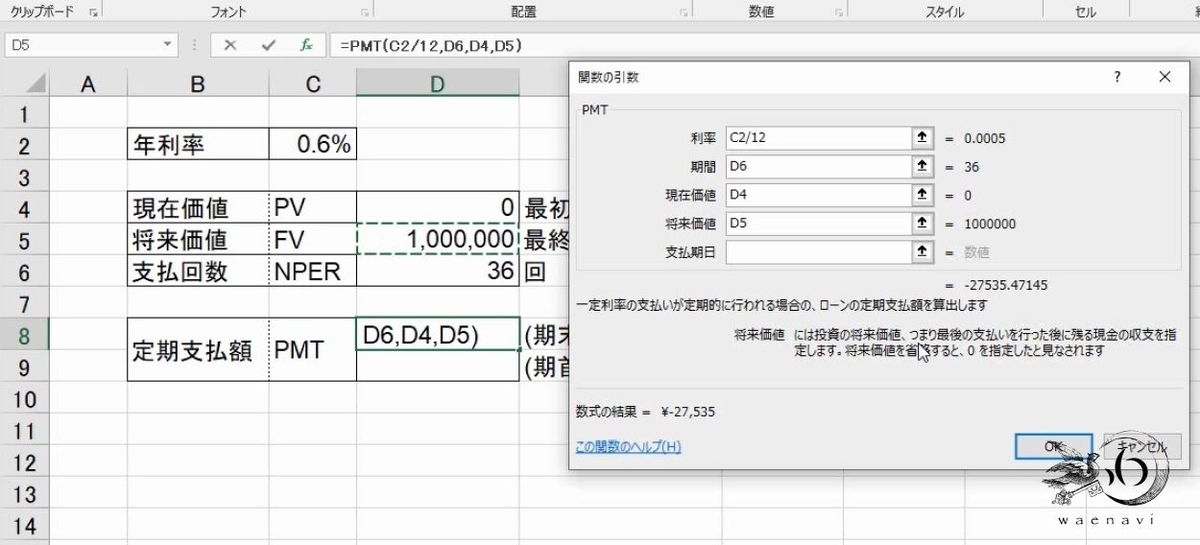Image resolution: width=1200 pixels, height=545 pixels.
Task: Collapse the 期間 range selector button
Action: pos(921,166)
